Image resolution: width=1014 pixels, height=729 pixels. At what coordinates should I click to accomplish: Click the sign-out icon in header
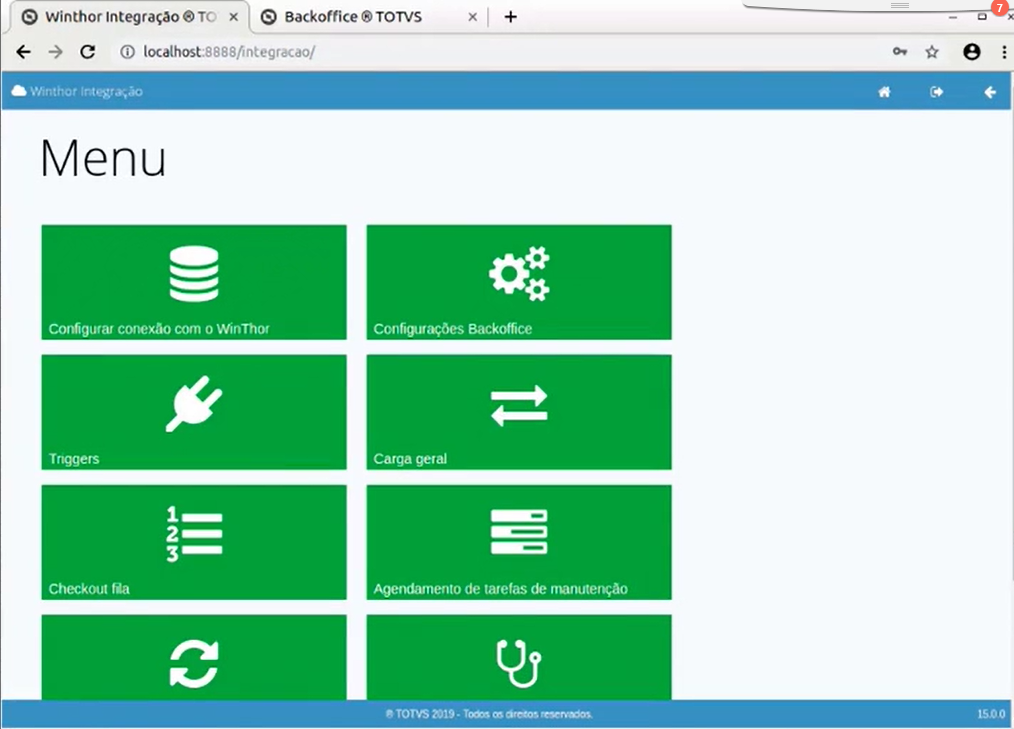point(936,92)
